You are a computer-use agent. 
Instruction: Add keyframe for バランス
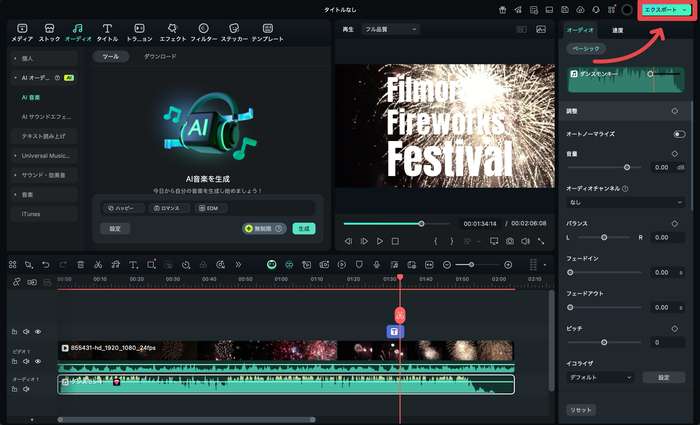tap(675, 224)
